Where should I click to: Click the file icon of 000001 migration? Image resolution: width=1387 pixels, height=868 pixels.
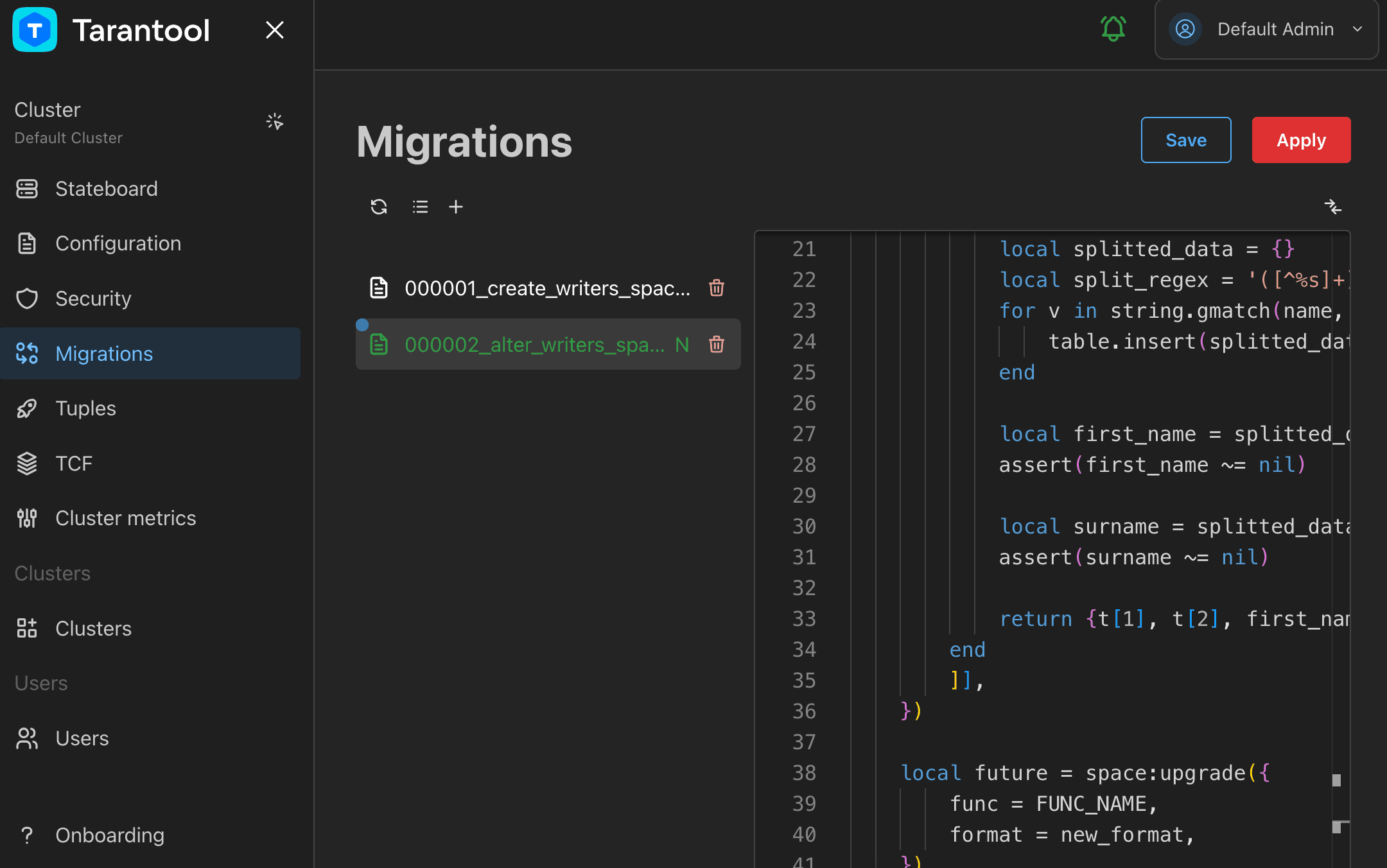pyautogui.click(x=379, y=288)
